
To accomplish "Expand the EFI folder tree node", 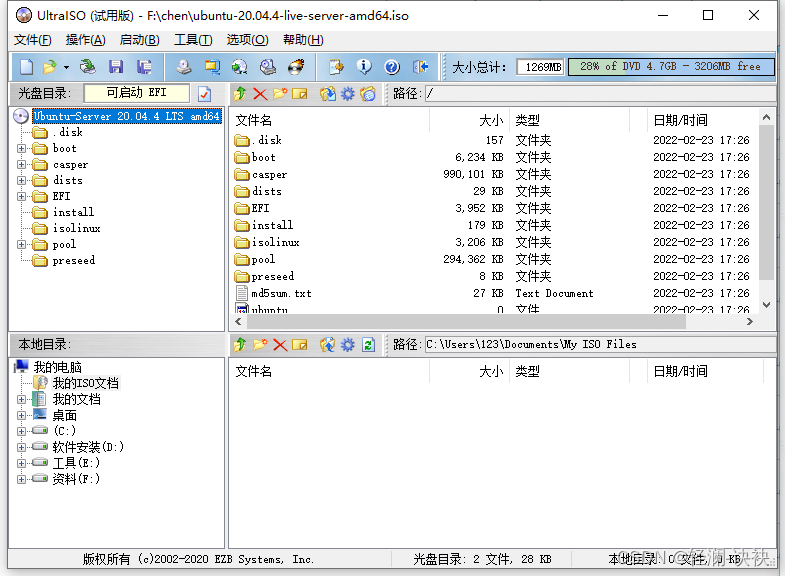I will tap(21, 196).
